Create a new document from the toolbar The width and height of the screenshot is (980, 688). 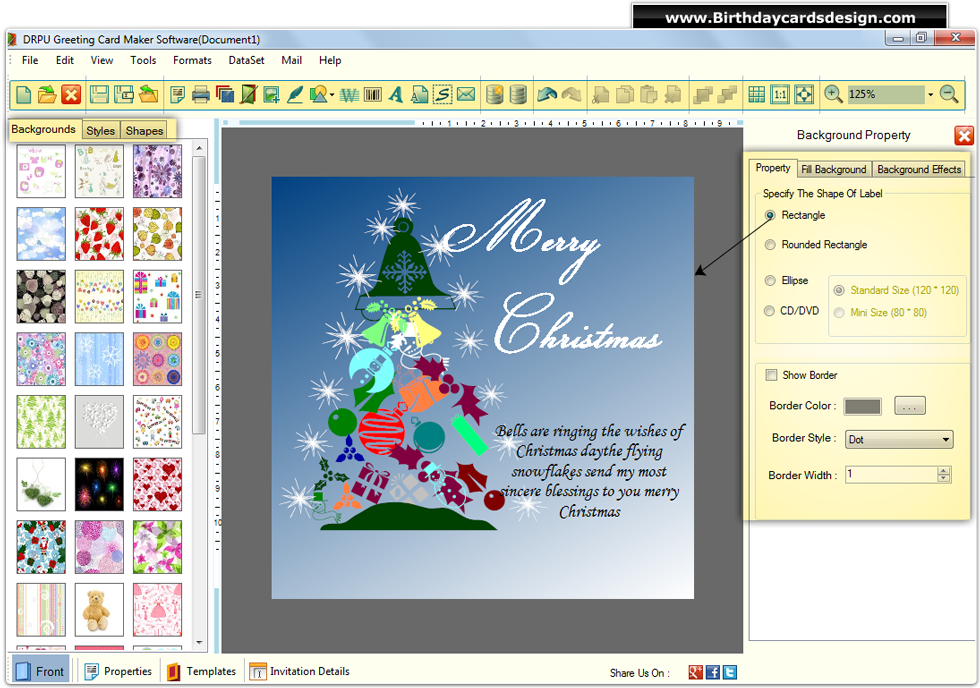point(23,95)
